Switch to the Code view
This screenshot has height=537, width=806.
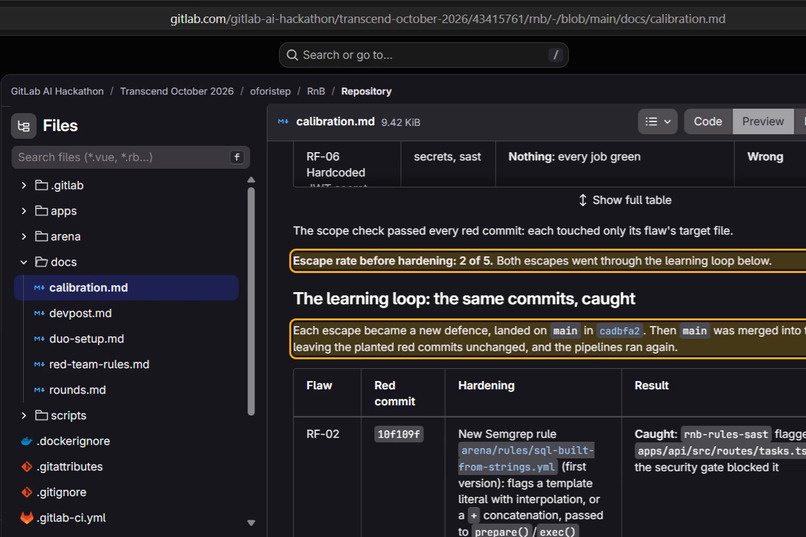pyautogui.click(x=708, y=122)
